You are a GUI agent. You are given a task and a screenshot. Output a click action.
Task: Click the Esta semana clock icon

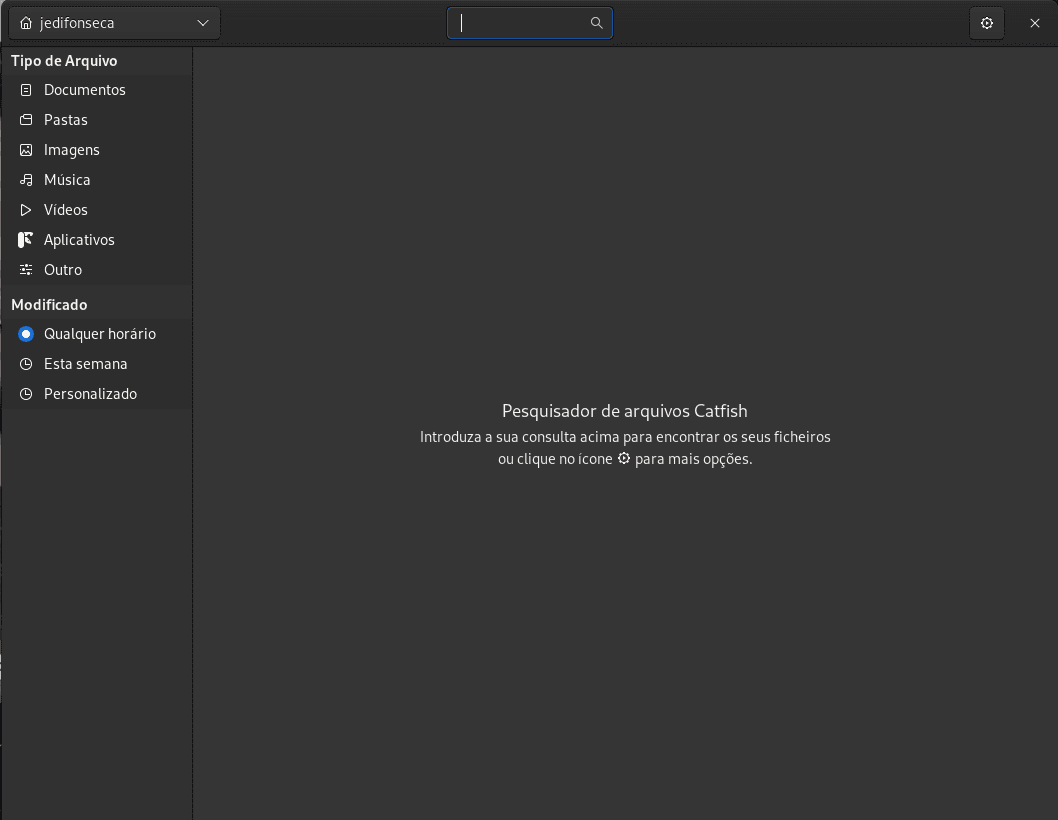[26, 364]
